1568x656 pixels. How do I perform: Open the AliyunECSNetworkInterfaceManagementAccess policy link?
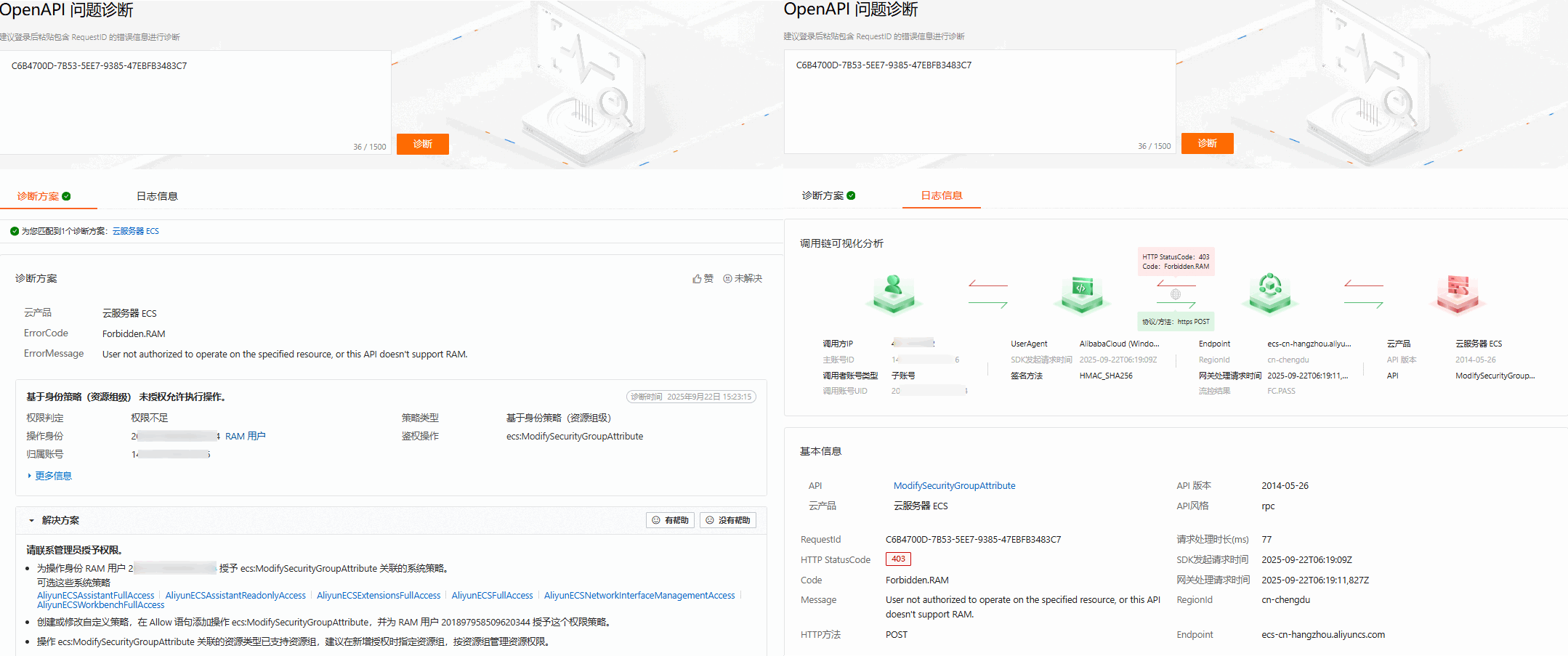pos(639,595)
